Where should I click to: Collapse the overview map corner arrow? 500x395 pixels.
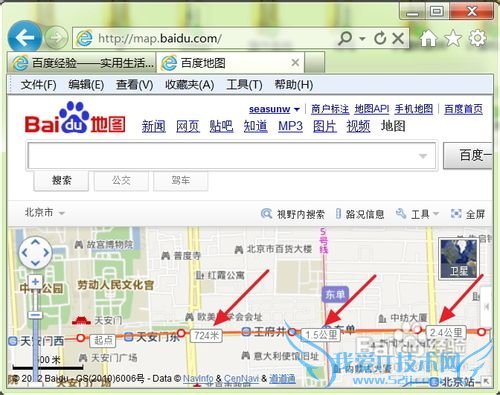(x=486, y=381)
